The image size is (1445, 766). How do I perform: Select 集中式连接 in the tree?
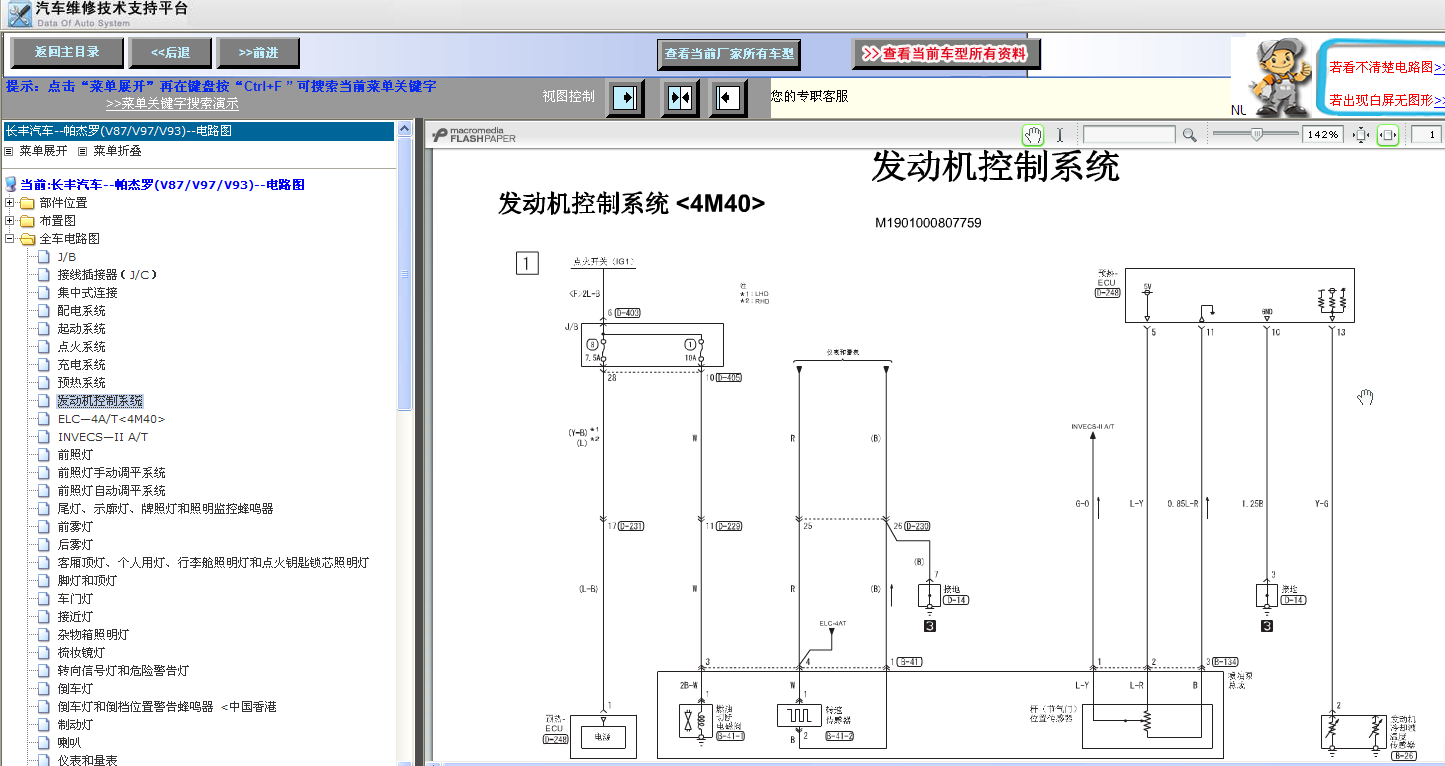[88, 293]
